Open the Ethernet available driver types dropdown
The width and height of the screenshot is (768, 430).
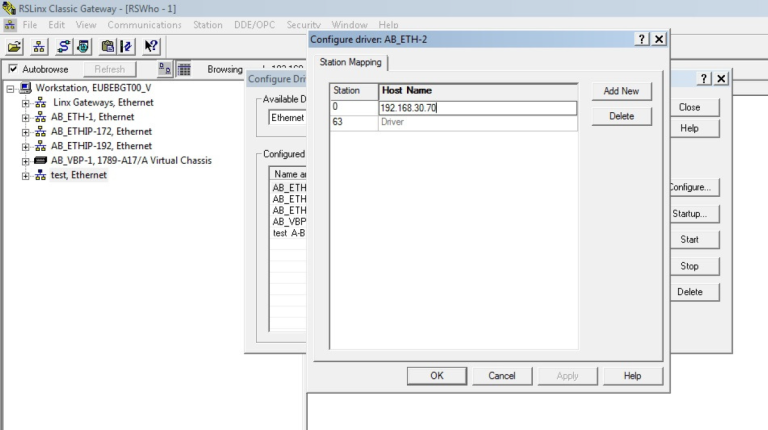[288, 118]
